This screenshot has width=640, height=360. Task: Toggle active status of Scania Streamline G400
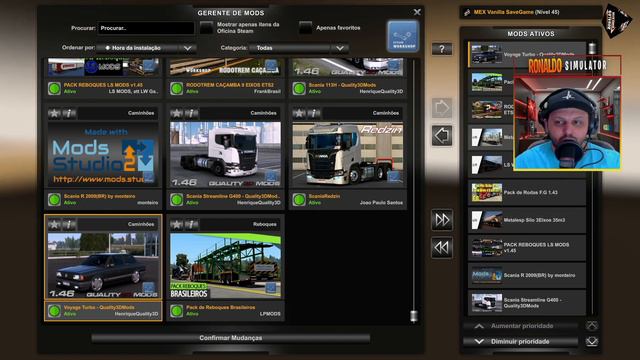(177, 200)
